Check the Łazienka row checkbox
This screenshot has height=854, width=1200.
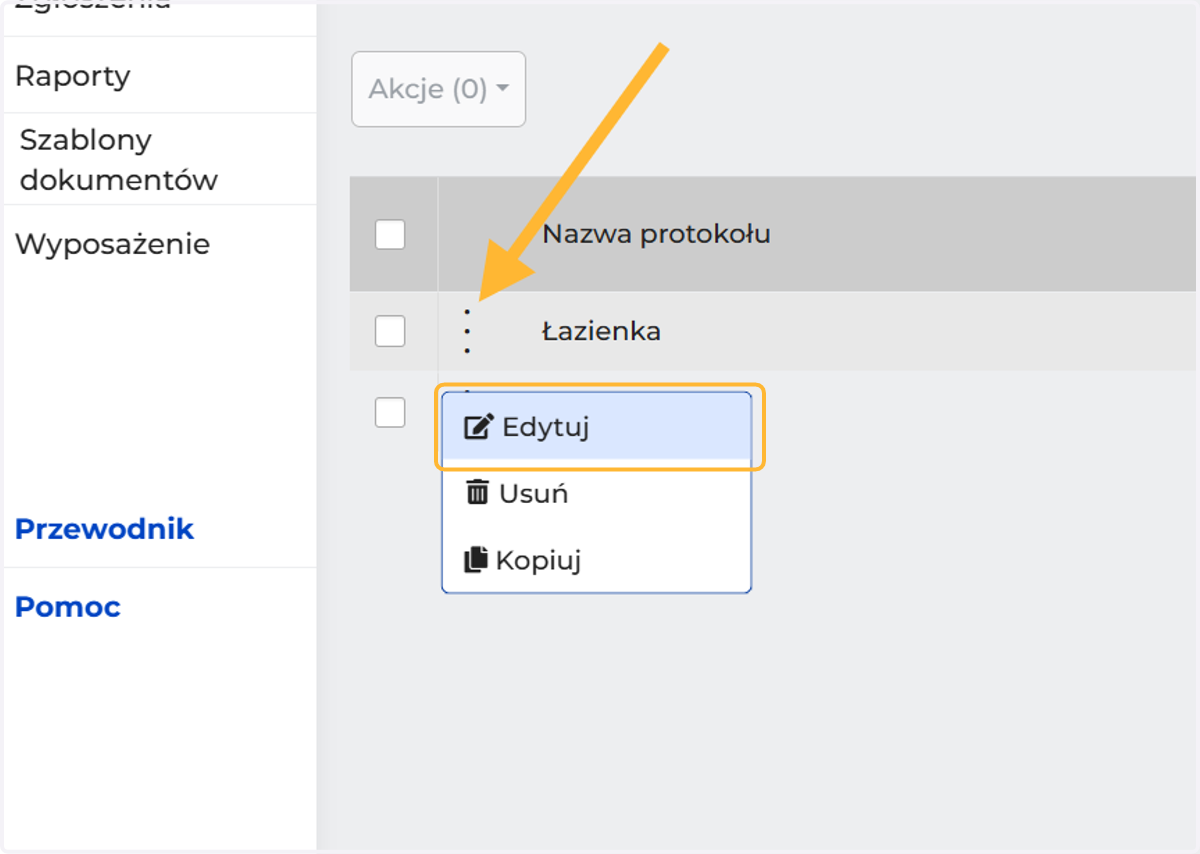click(x=390, y=331)
